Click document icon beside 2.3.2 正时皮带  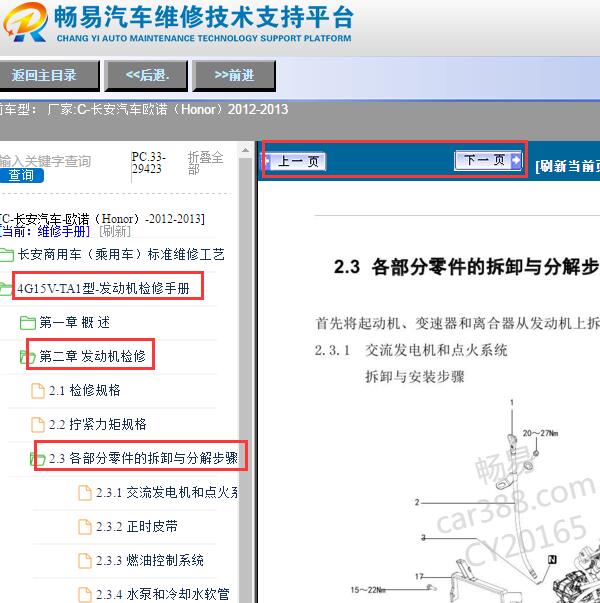(x=85, y=526)
